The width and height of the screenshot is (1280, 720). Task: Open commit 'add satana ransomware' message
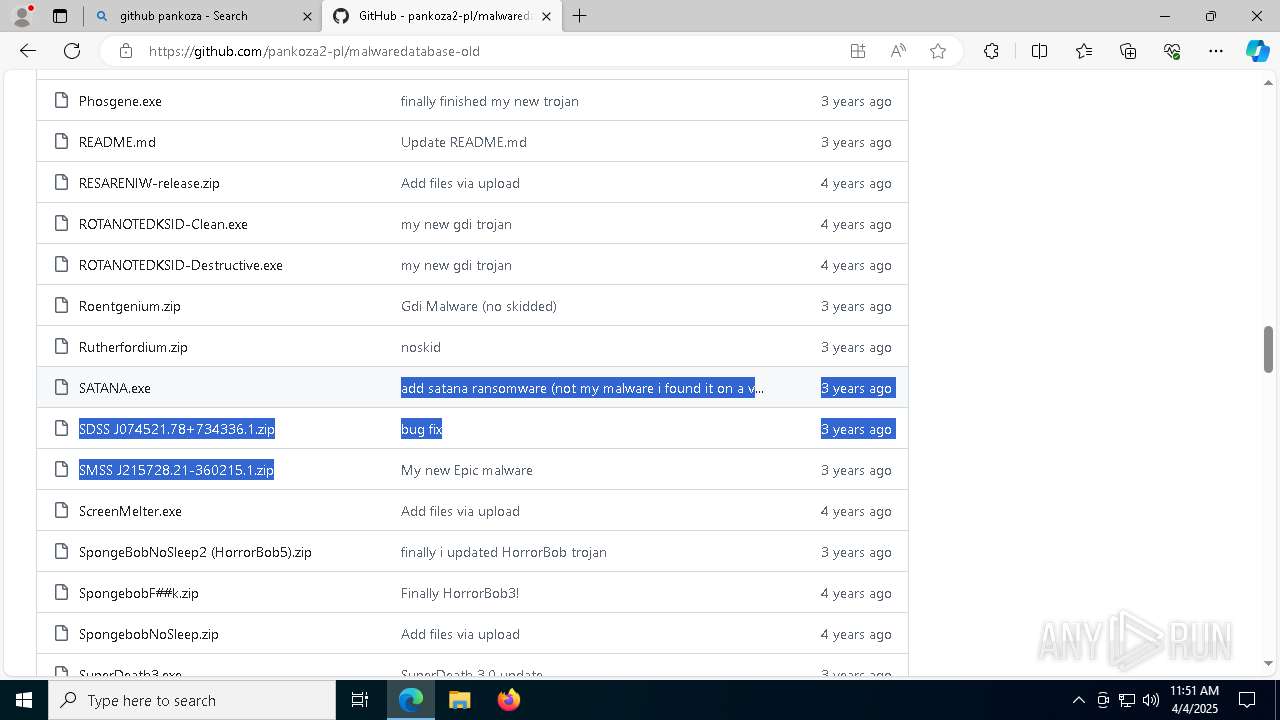pos(582,388)
